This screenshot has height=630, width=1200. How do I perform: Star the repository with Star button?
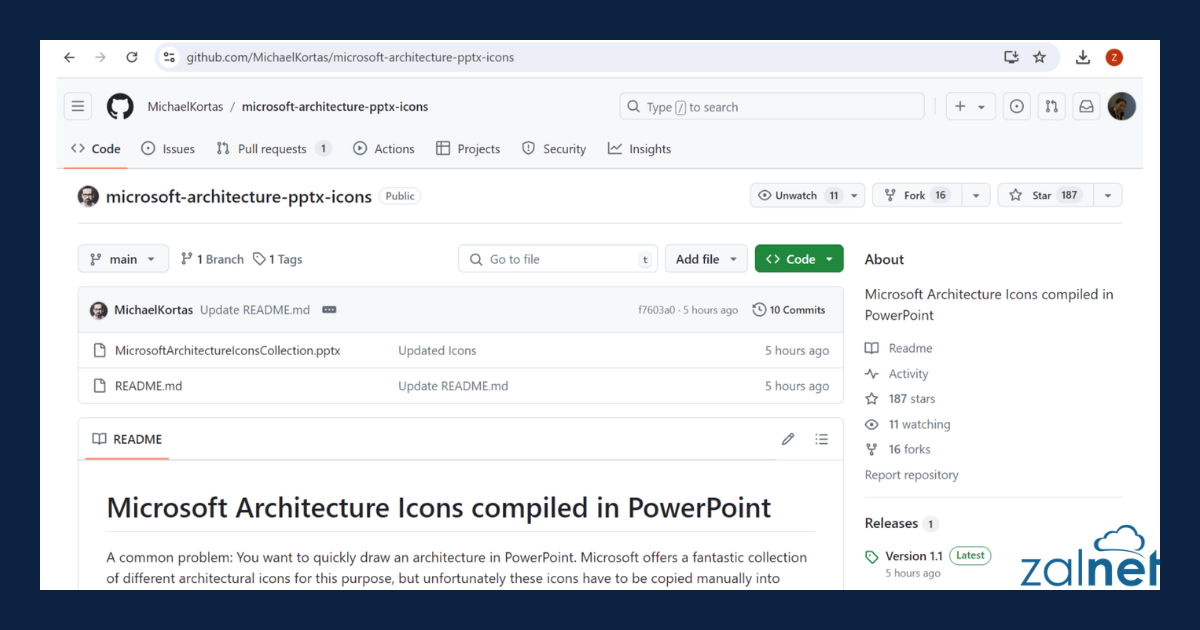1045,196
